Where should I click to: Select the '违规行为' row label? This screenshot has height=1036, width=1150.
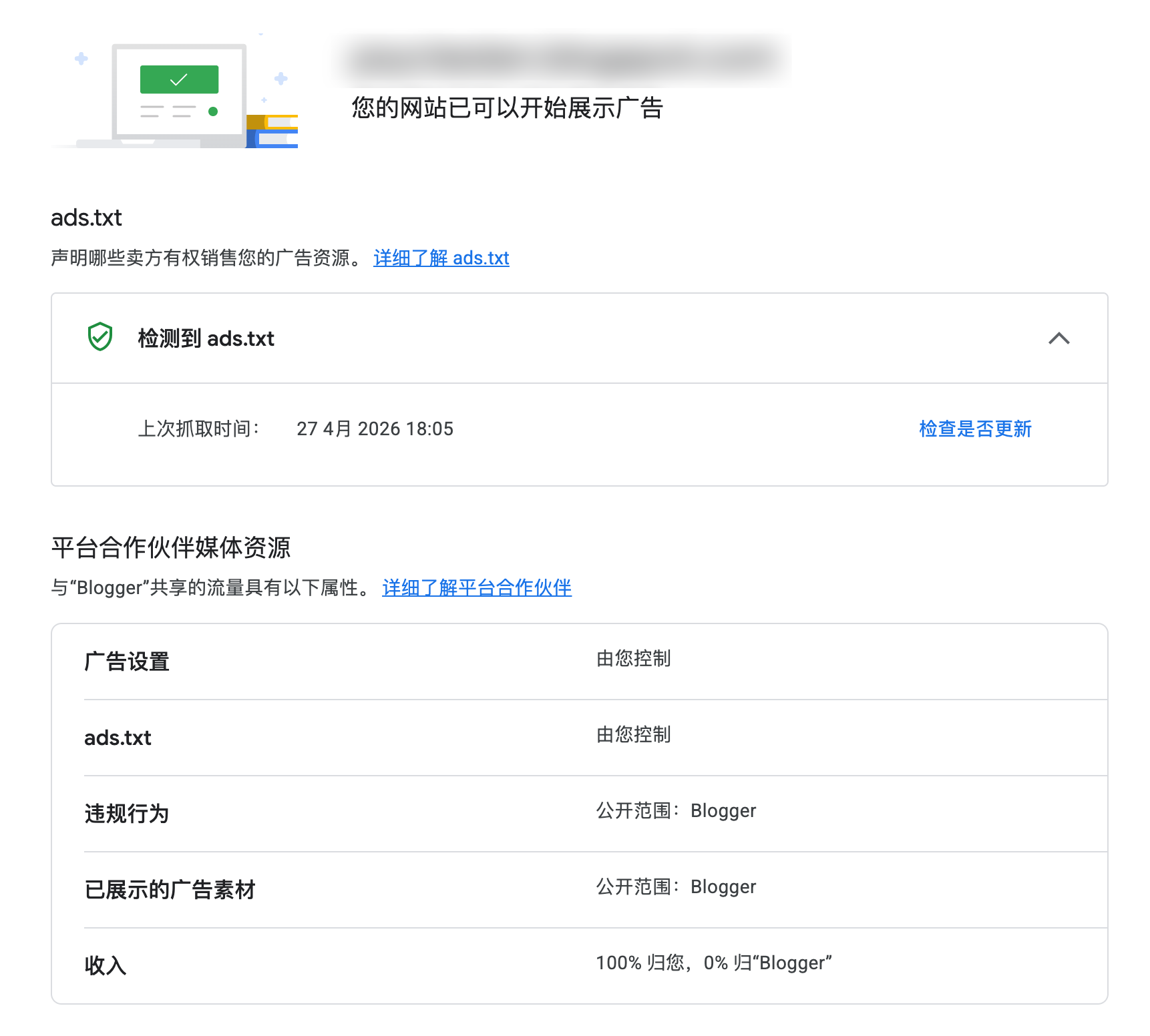(127, 814)
